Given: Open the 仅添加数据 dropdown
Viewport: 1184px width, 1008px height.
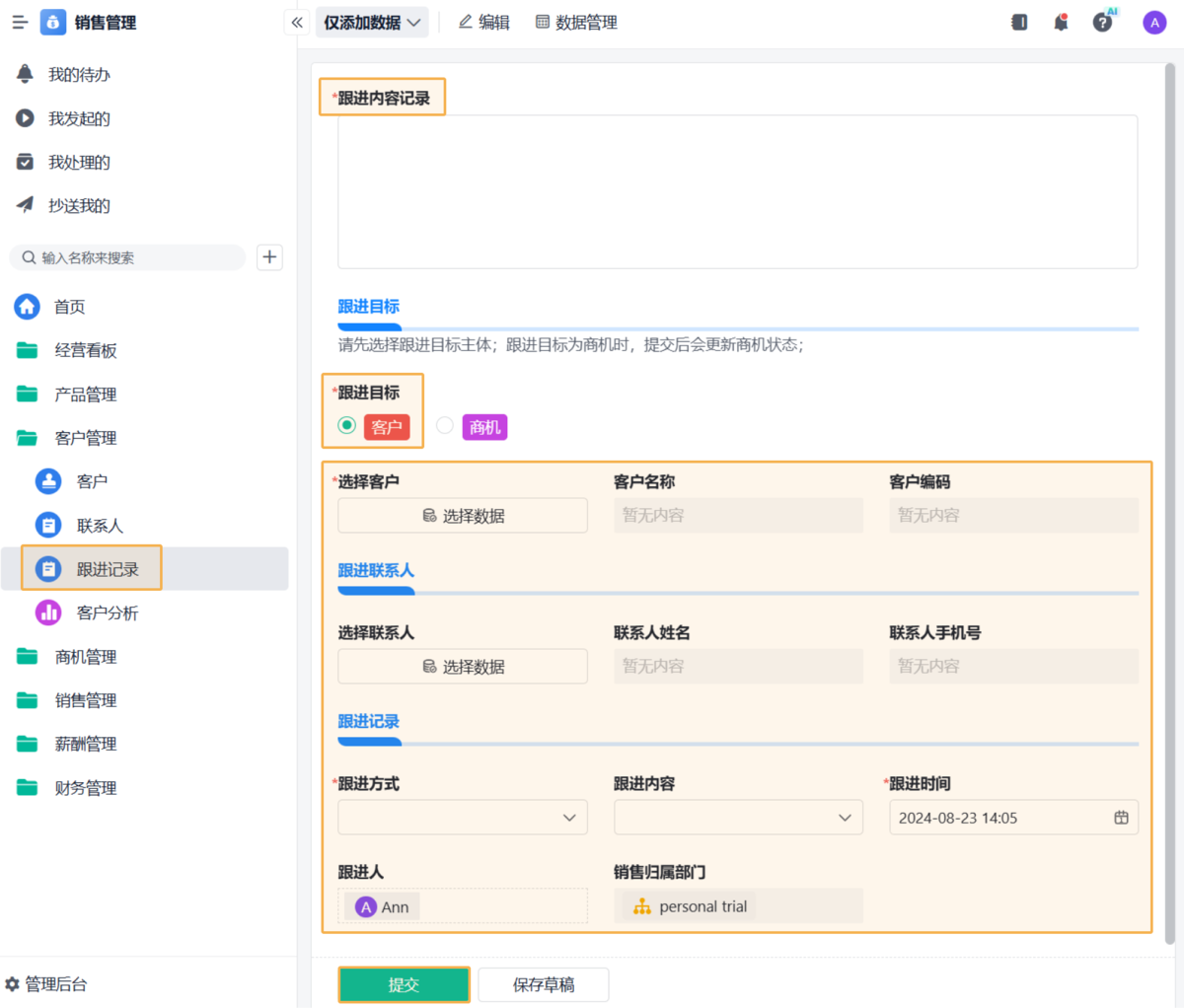Looking at the screenshot, I should pyautogui.click(x=372, y=23).
